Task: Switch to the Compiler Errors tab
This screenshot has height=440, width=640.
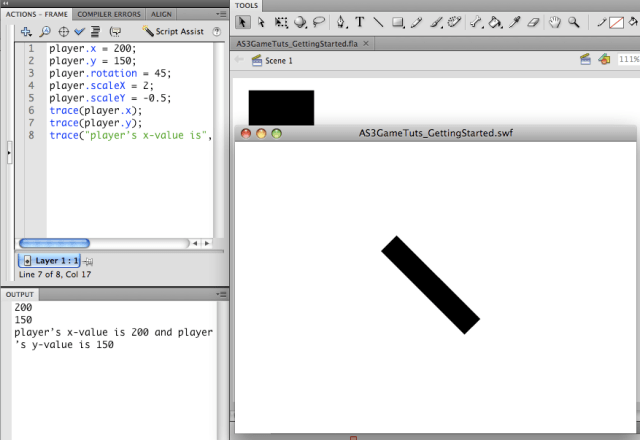Action: 109,14
